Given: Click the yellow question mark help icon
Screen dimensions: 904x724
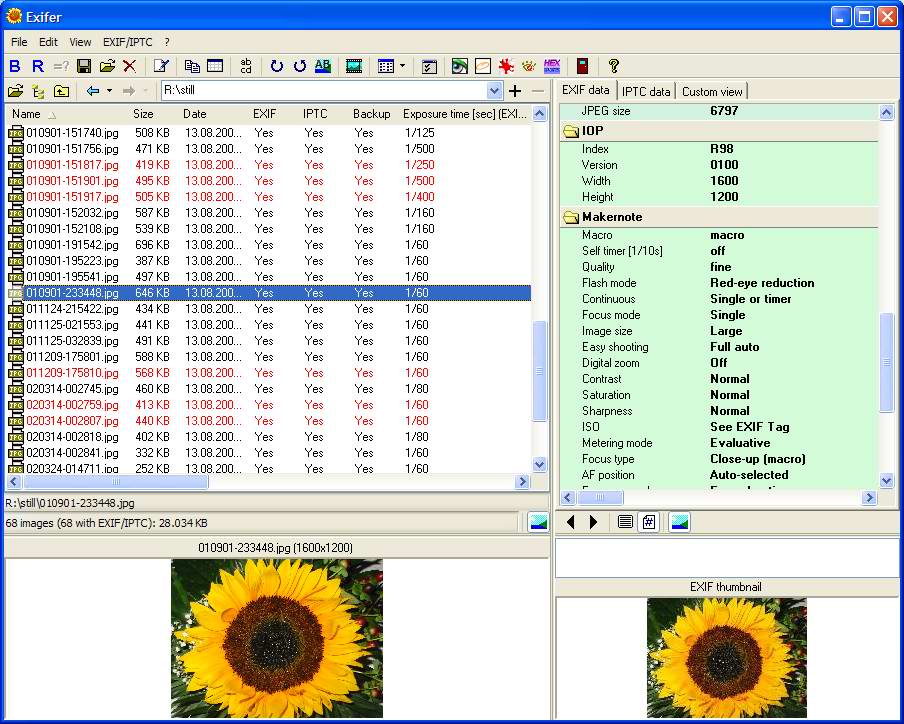Looking at the screenshot, I should pyautogui.click(x=614, y=67).
